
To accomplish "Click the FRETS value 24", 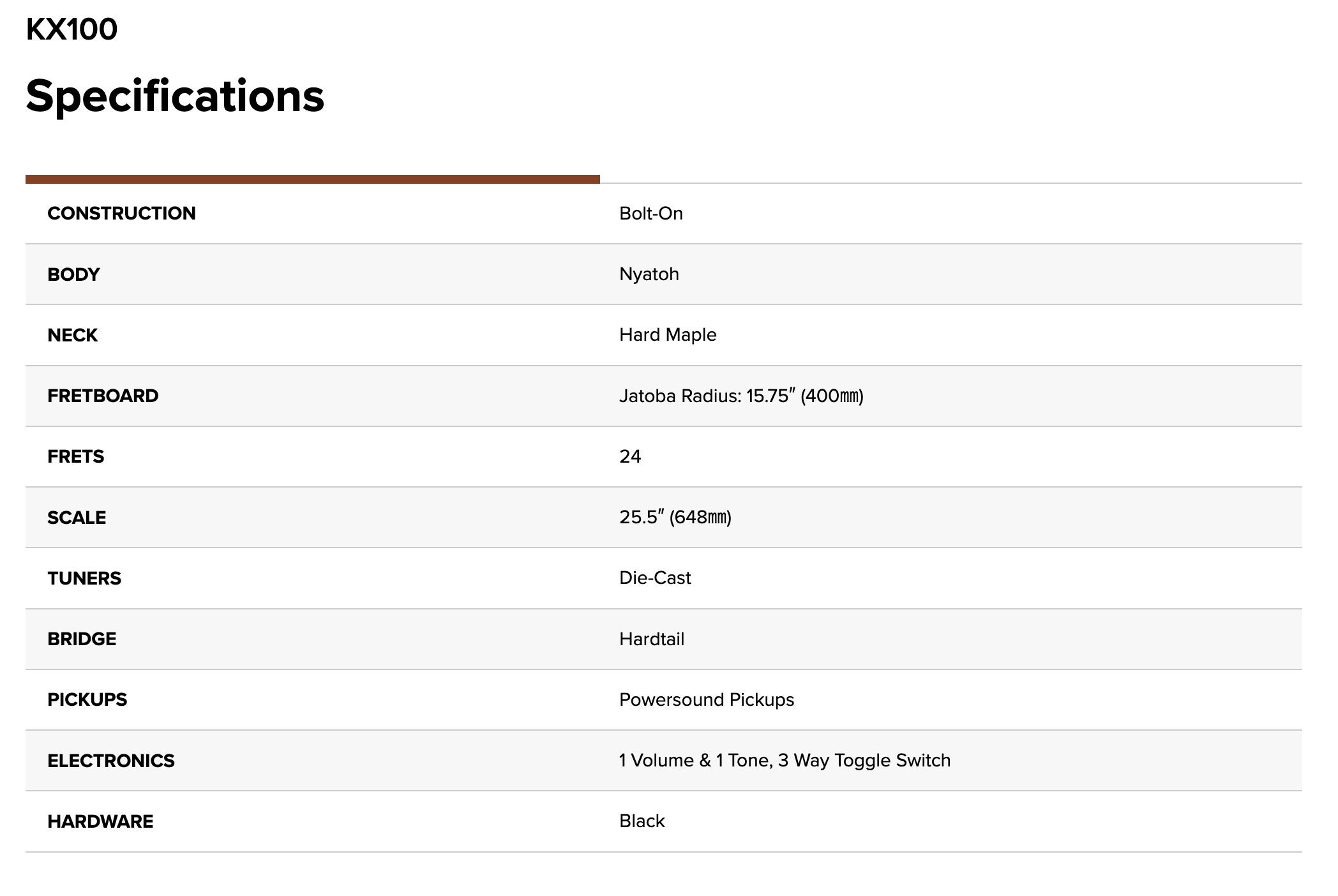I will 630,456.
